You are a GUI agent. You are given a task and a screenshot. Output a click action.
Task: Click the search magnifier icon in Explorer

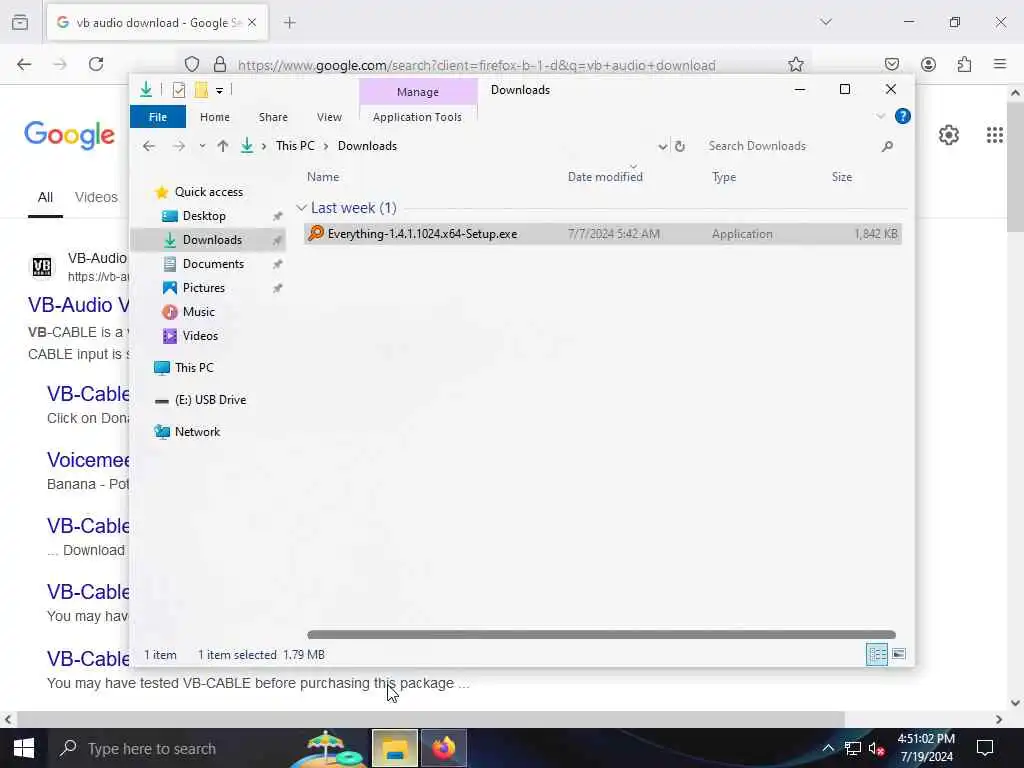[x=887, y=146]
